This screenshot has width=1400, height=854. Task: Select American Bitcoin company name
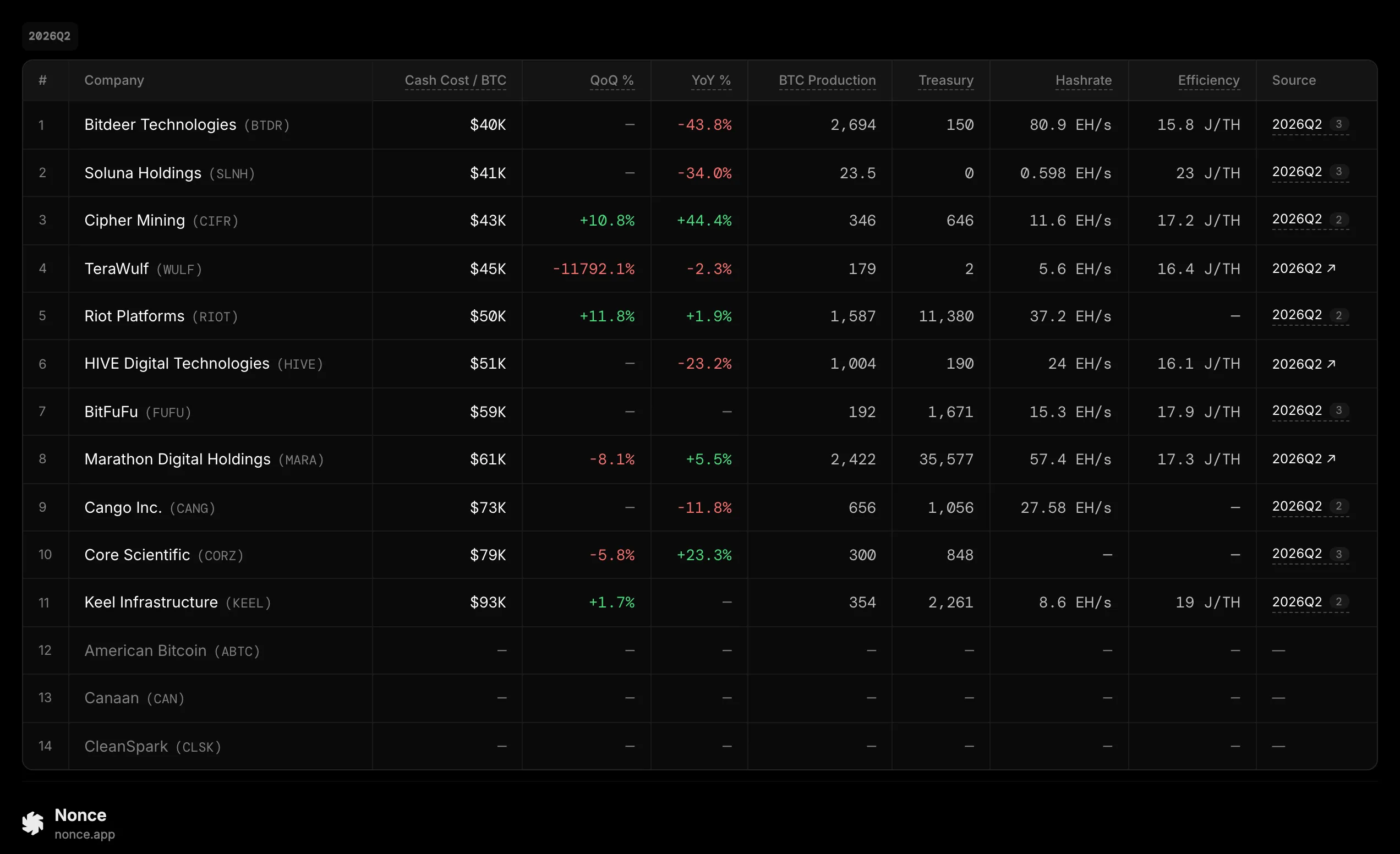[x=145, y=650]
